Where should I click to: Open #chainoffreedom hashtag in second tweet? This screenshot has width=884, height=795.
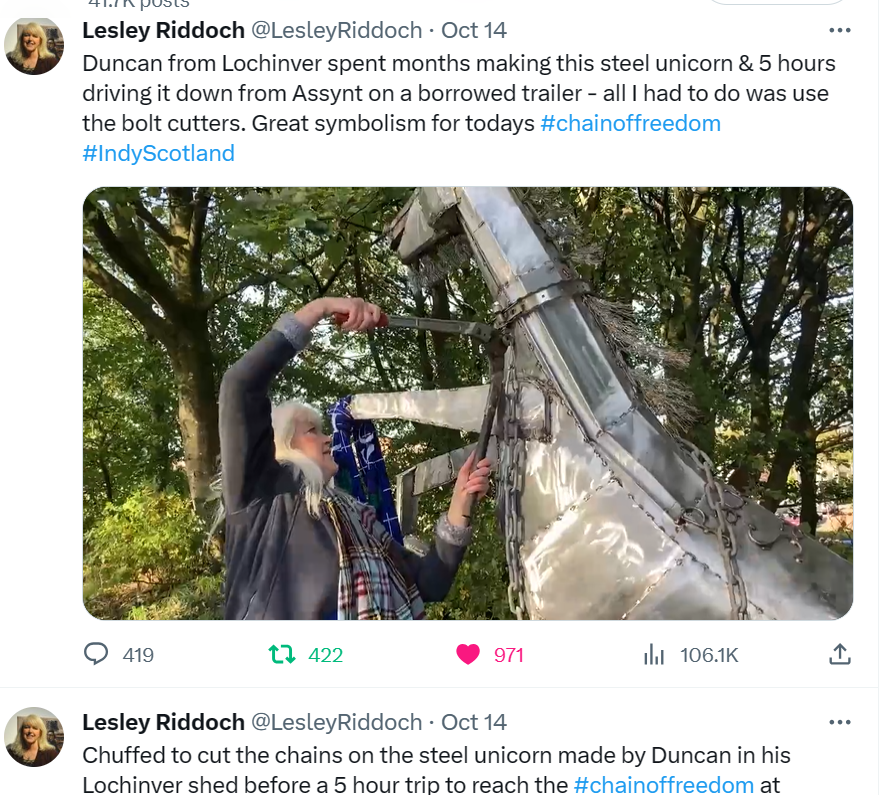coord(664,784)
